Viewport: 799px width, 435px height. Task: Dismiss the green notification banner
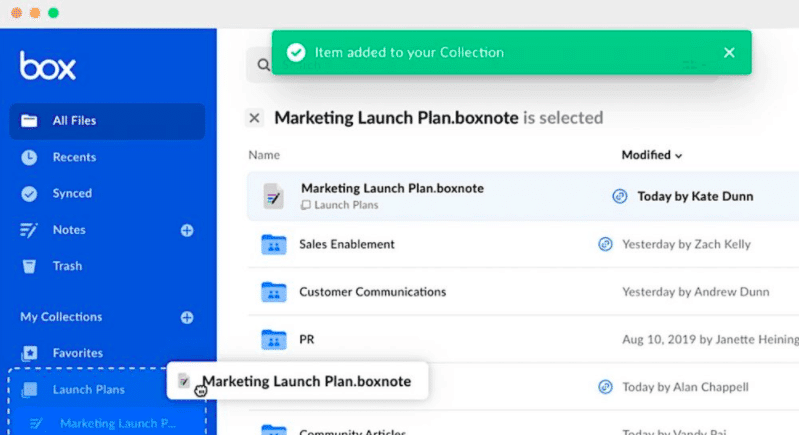tap(729, 52)
